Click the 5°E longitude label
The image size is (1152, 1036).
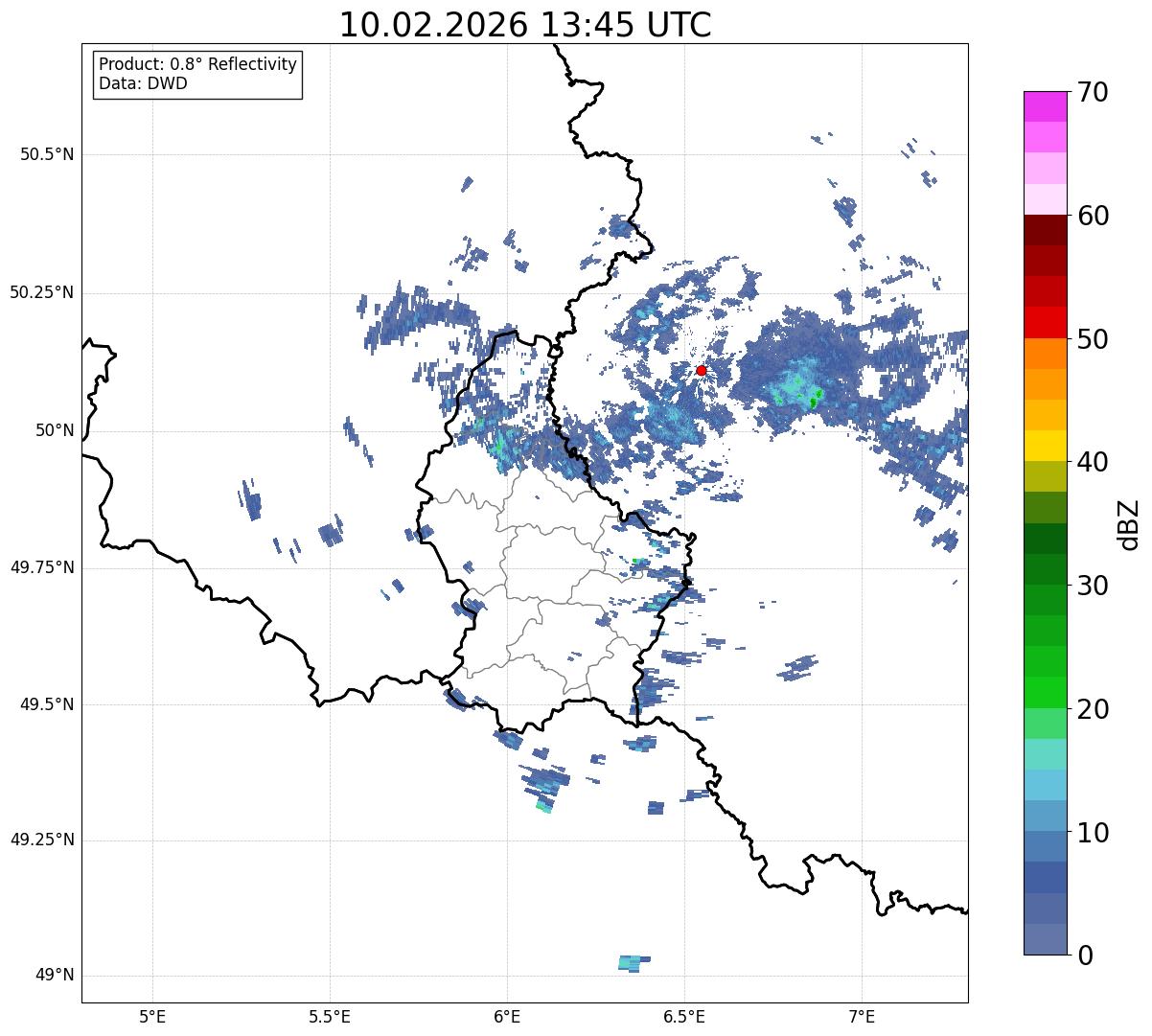point(152,1016)
